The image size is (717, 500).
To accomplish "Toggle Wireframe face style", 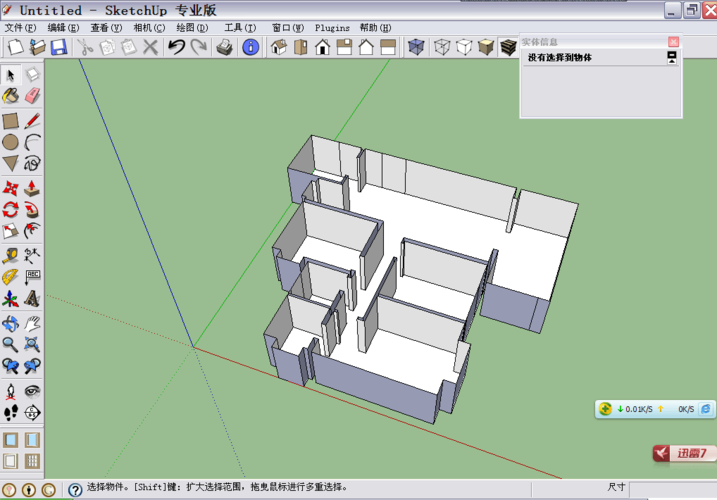I will pyautogui.click(x=441, y=47).
